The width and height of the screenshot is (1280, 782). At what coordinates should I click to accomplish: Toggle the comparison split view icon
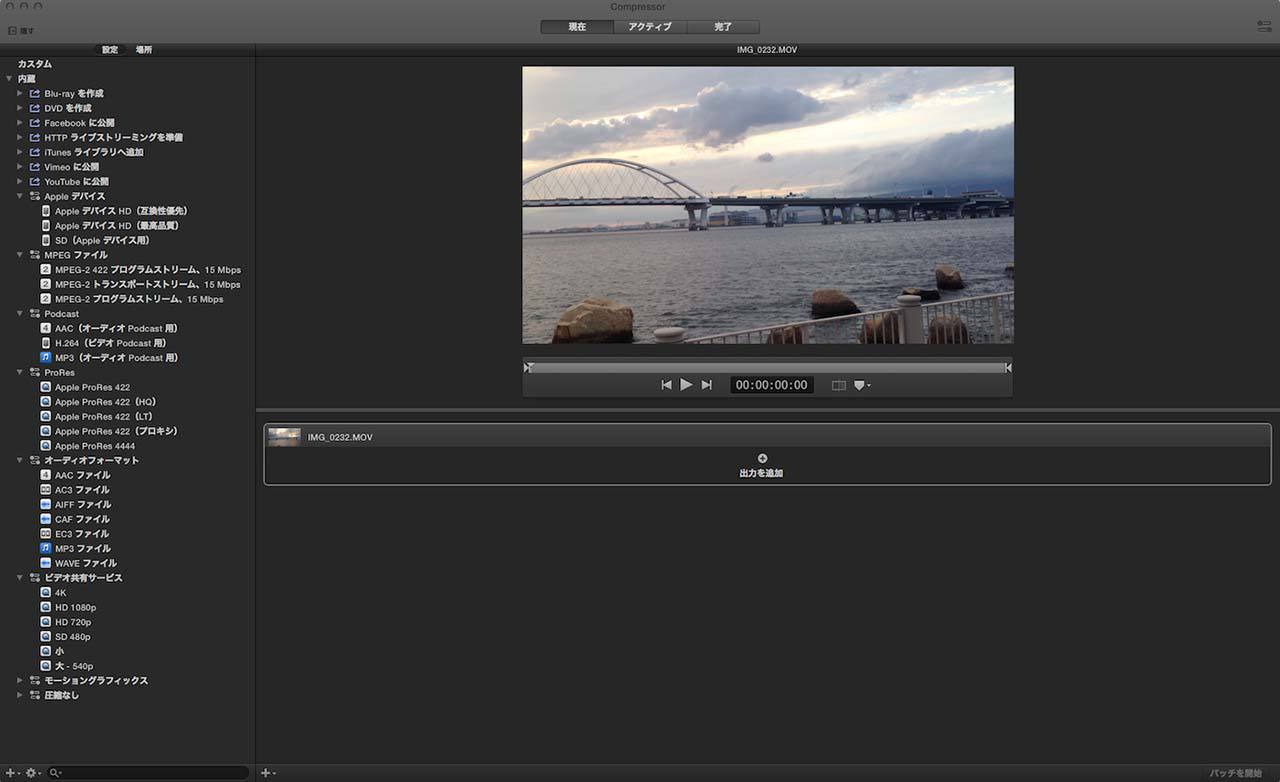838,386
